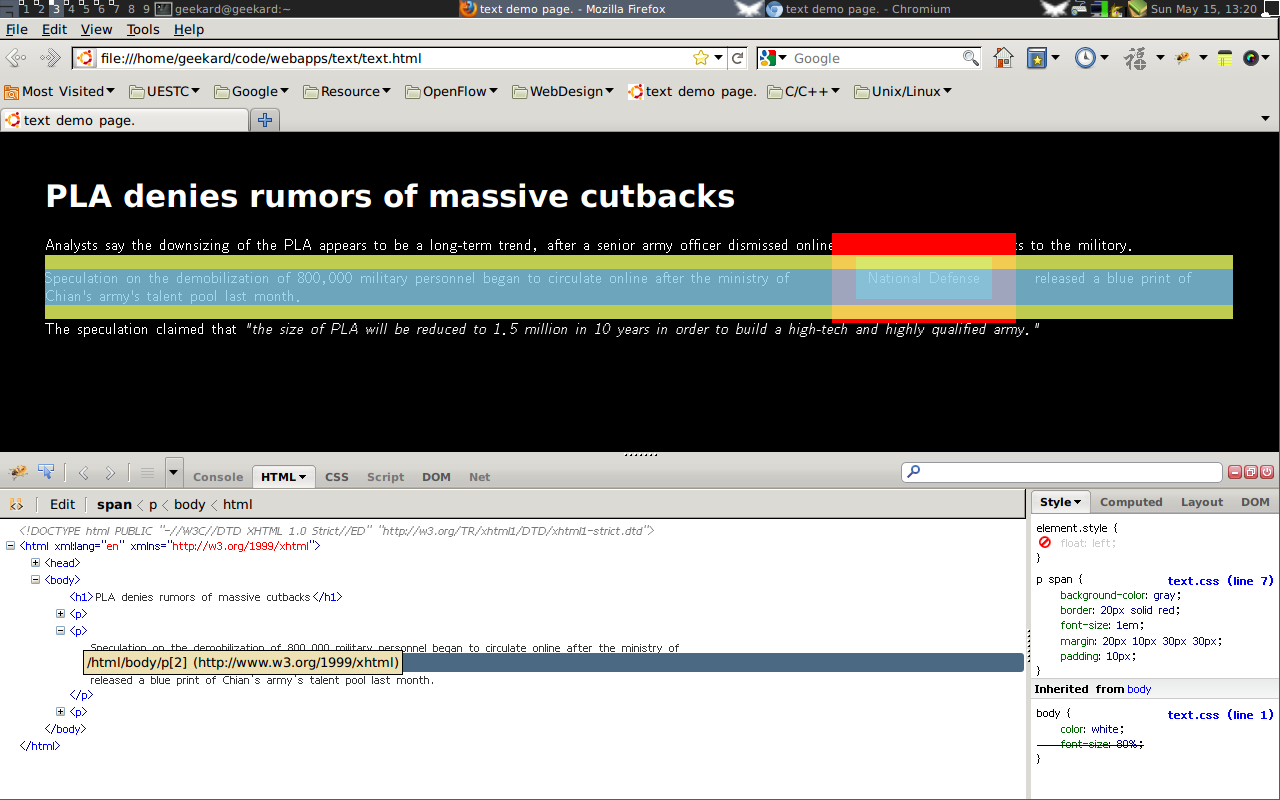Activate the Firebug element inspector arrow

coord(46,473)
